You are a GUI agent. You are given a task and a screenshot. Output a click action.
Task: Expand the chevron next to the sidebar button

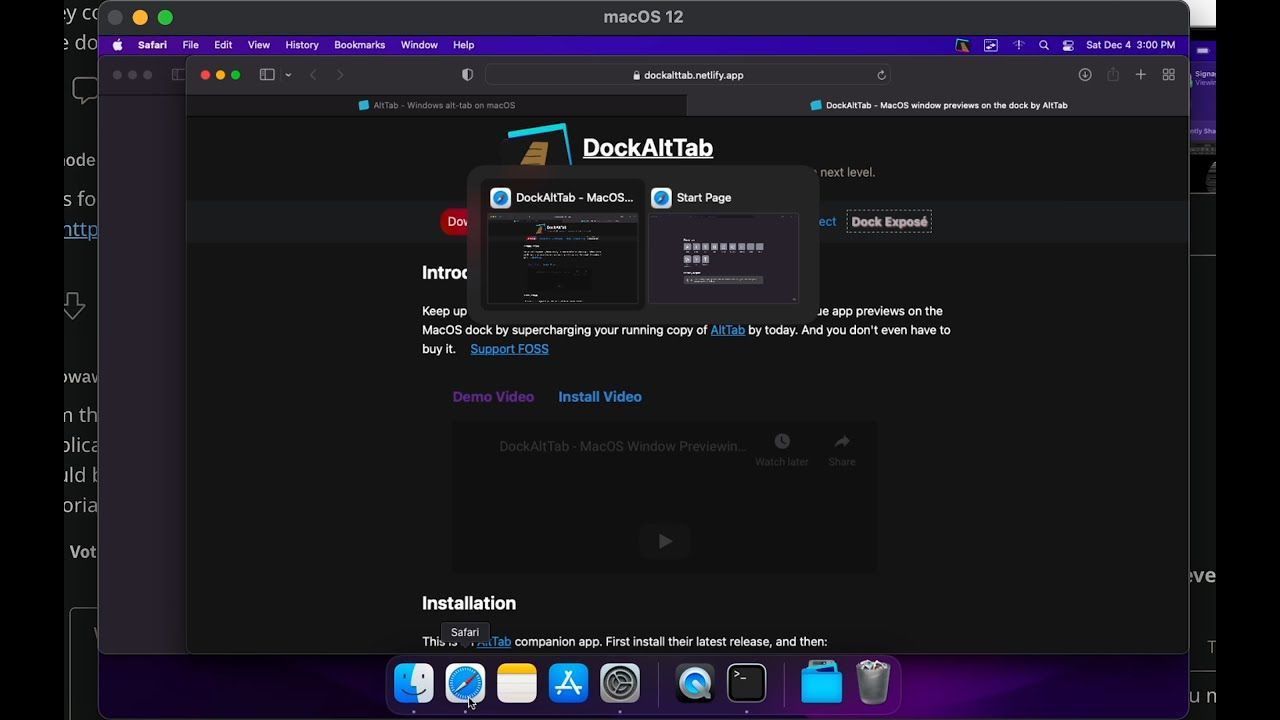point(288,74)
